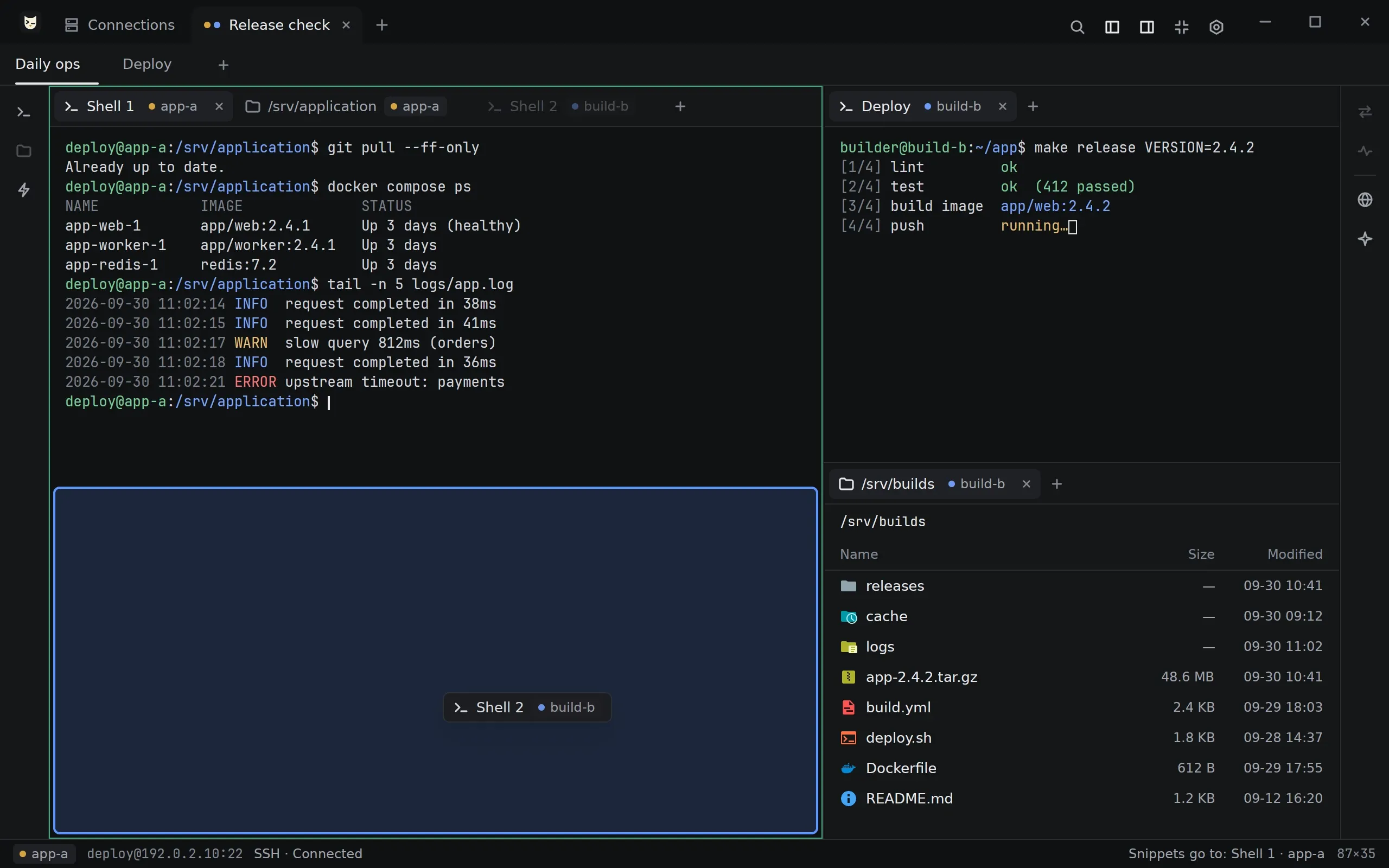Open settings hexagon icon in title bar
Image resolution: width=1389 pixels, height=868 pixels.
pos(1216,27)
